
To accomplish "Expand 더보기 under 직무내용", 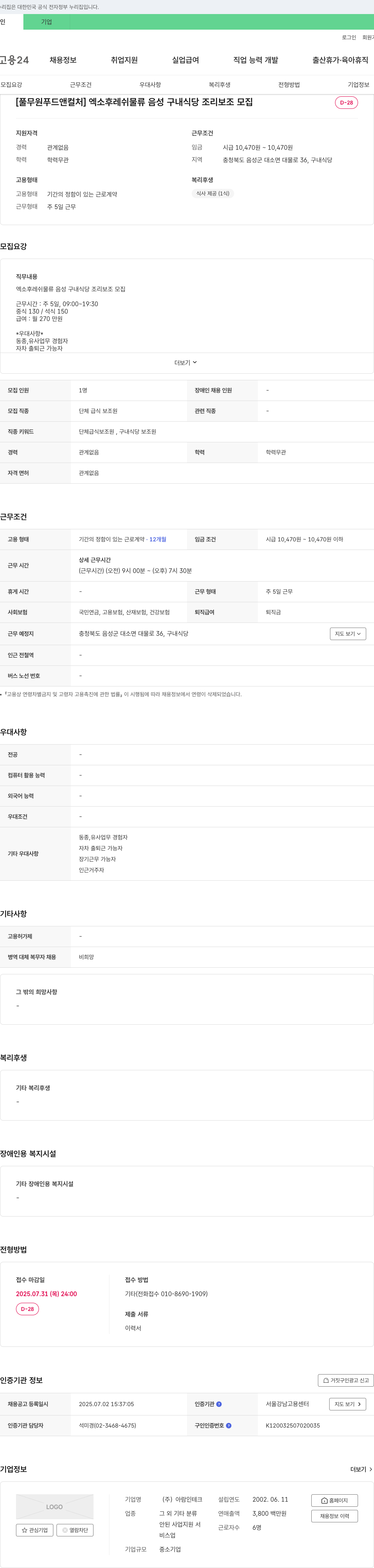I will tap(185, 363).
